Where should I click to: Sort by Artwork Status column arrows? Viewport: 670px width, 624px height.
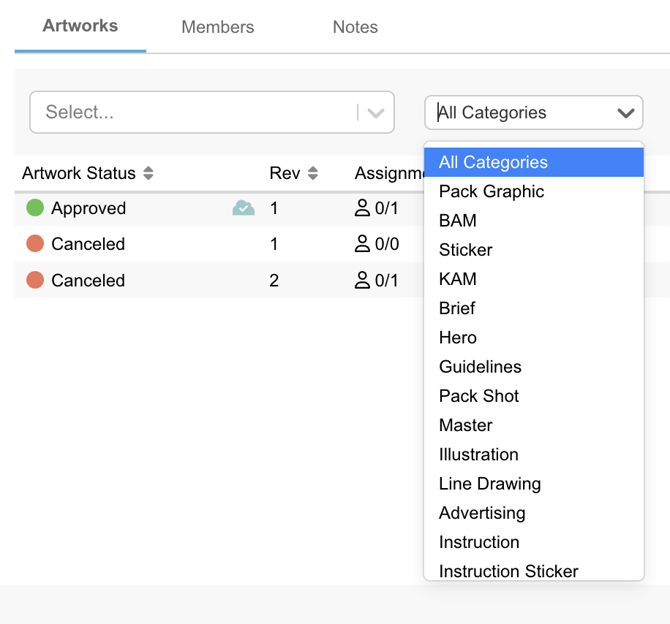pos(148,173)
